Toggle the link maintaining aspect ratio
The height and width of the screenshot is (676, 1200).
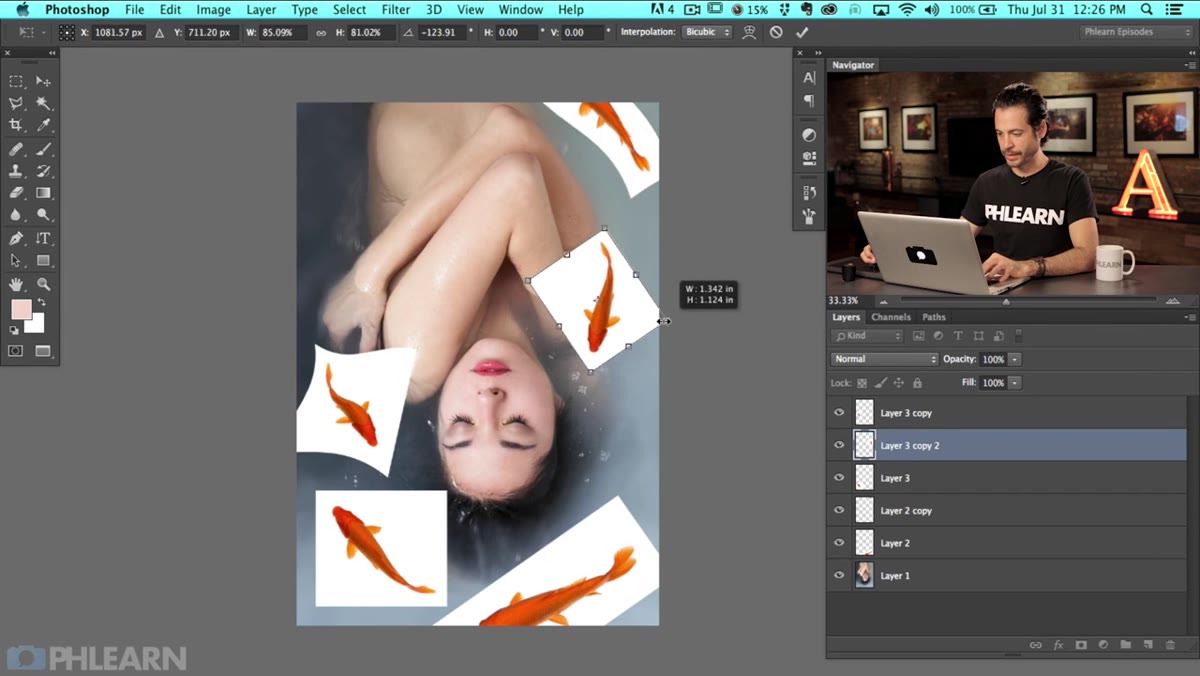[x=321, y=32]
